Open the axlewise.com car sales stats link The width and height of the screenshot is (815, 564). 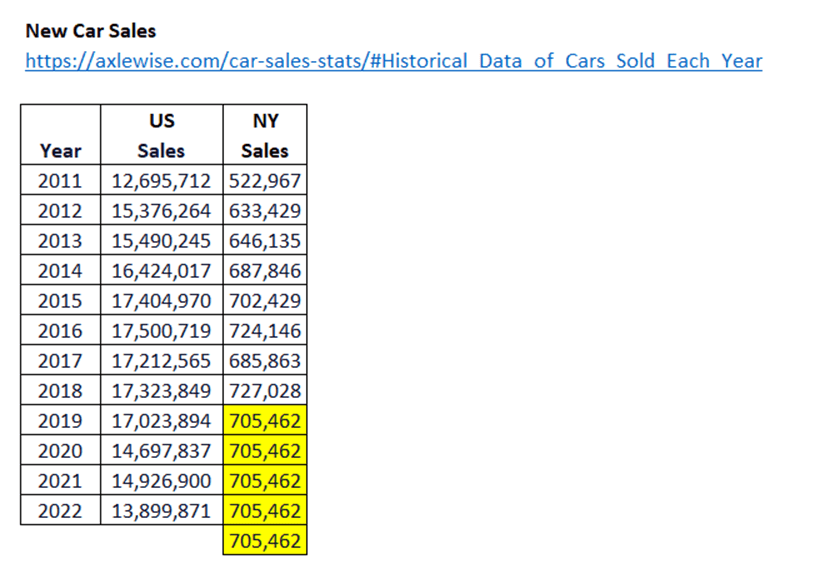[393, 61]
